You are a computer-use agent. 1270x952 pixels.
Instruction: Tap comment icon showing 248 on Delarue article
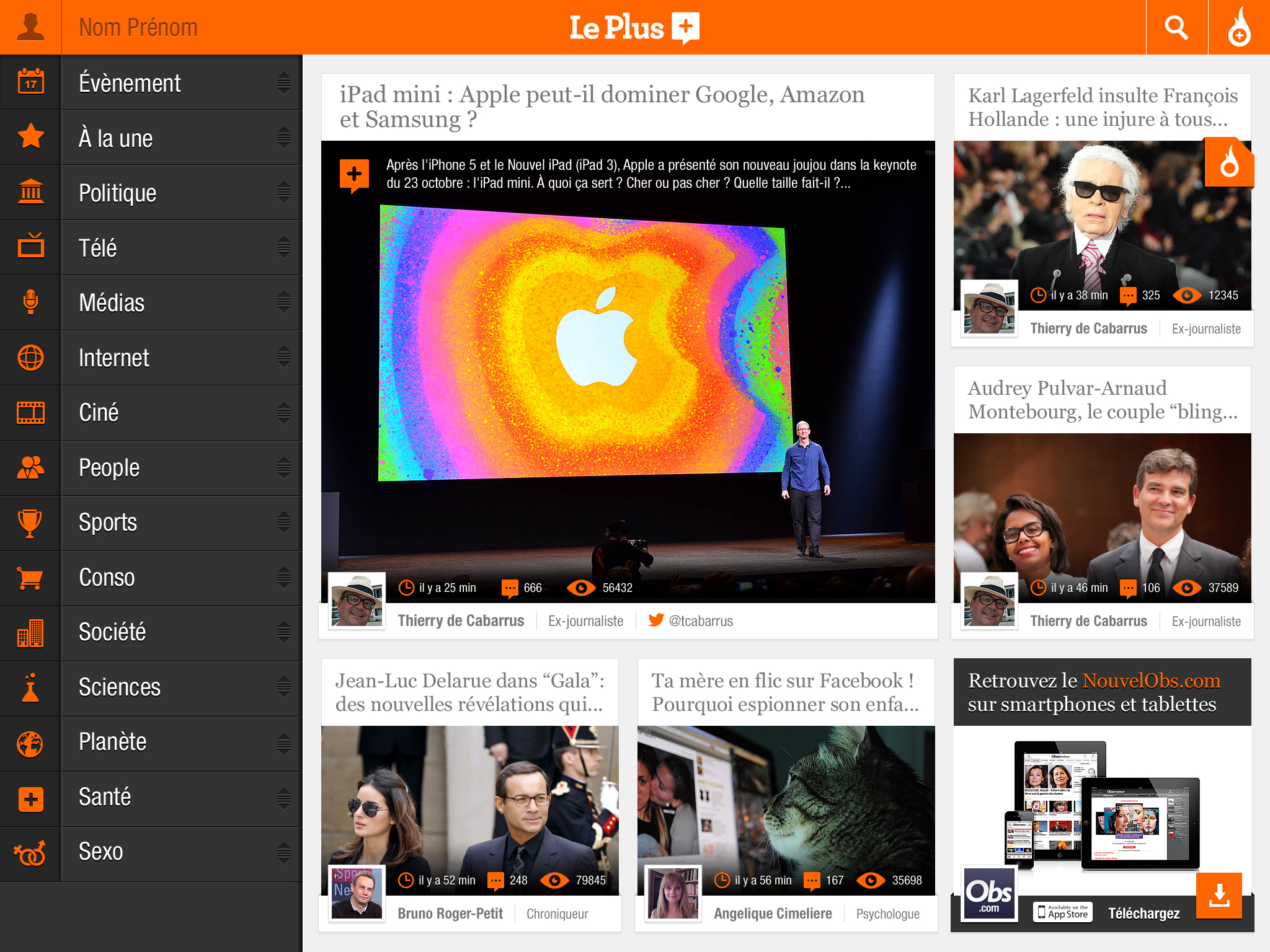495,881
